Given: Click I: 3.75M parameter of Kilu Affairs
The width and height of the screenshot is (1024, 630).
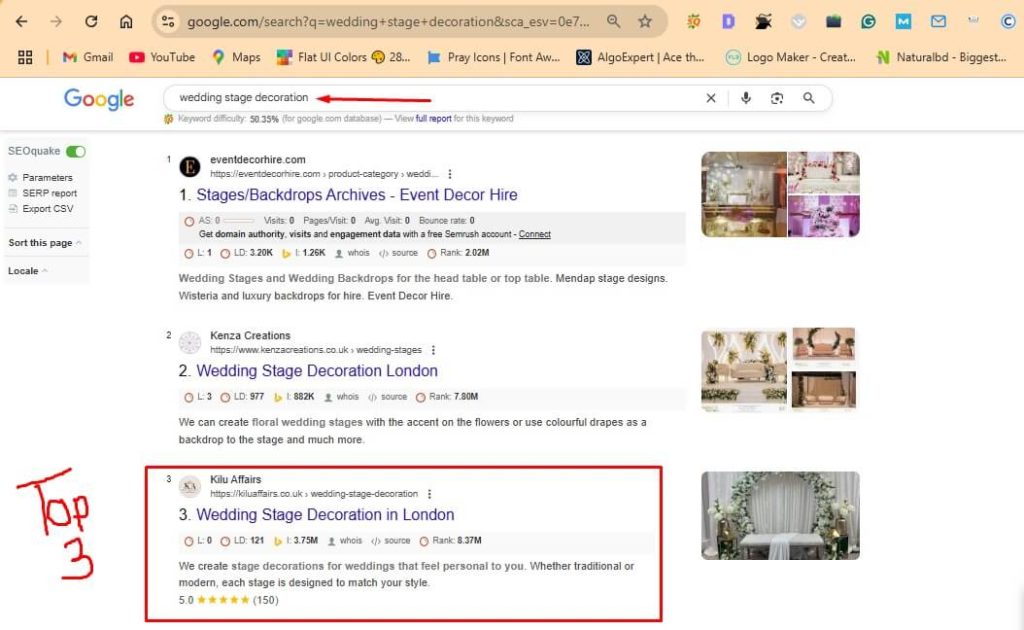Looking at the screenshot, I should (296, 541).
